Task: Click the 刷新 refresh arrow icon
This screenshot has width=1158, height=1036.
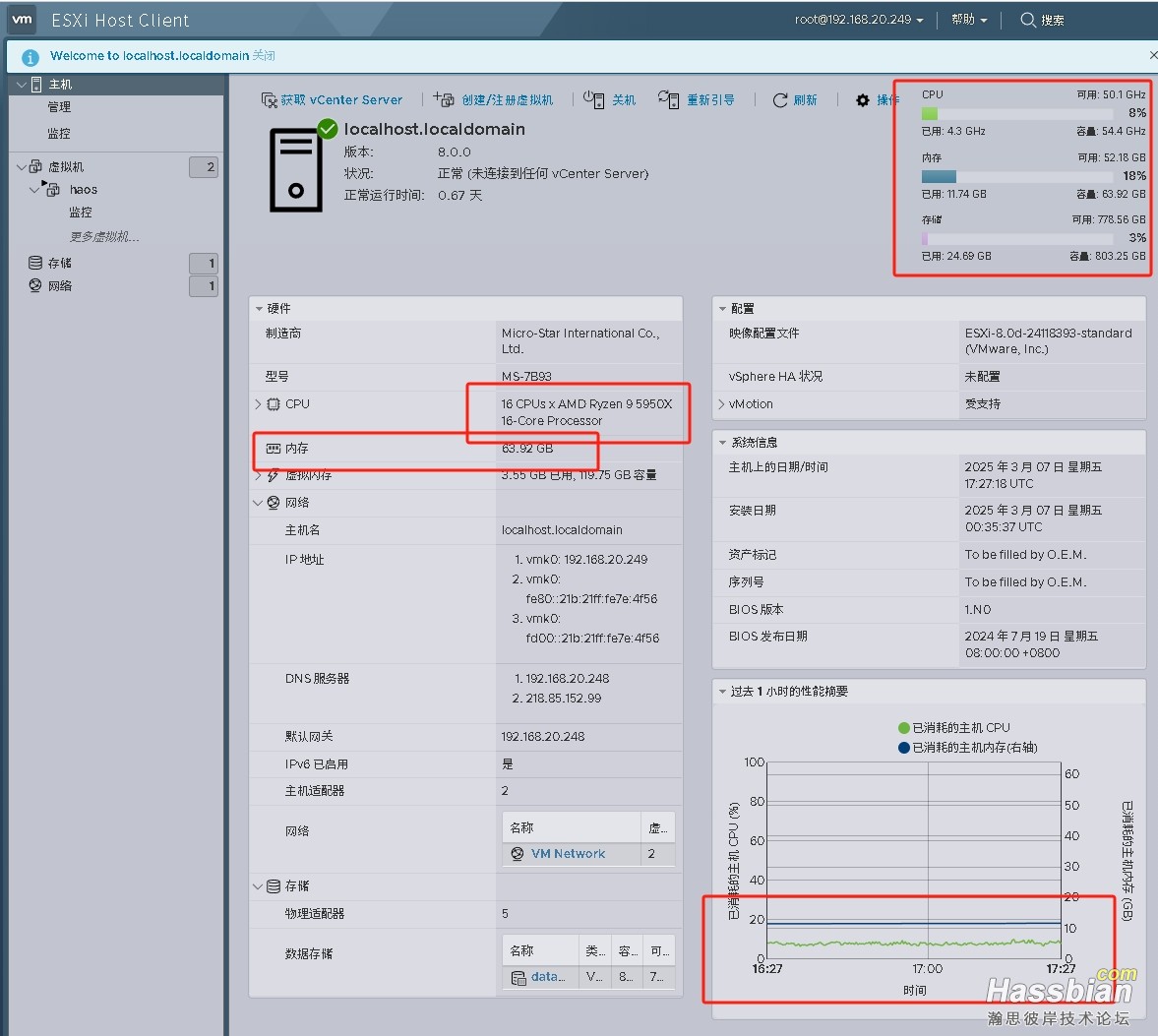Action: 780,100
